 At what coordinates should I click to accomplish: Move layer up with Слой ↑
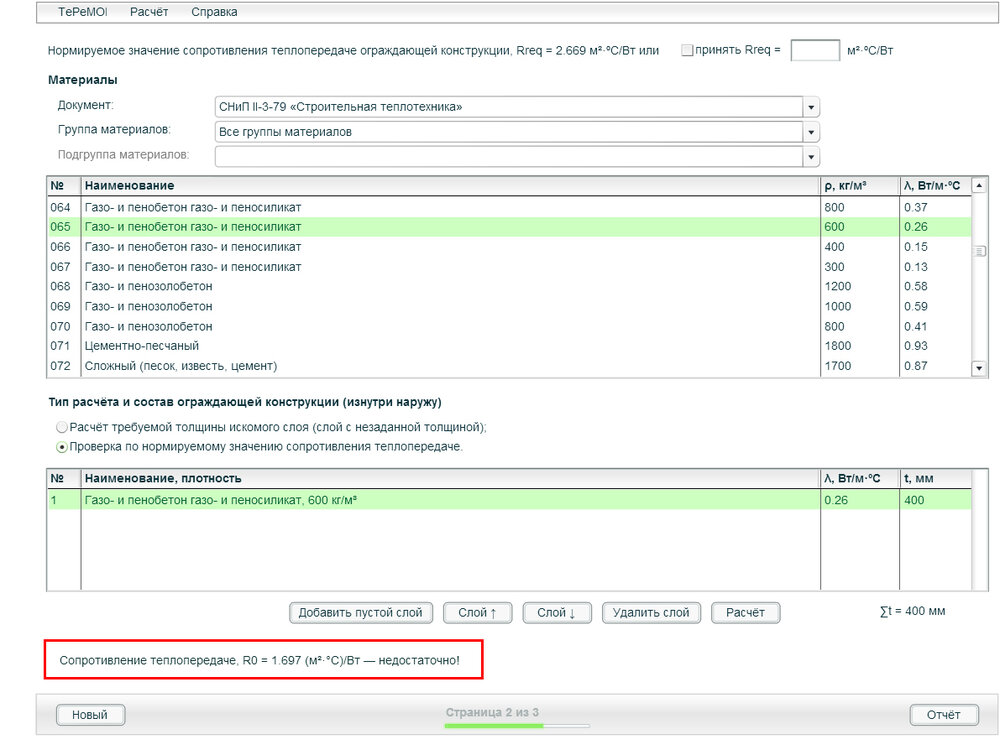click(x=477, y=613)
